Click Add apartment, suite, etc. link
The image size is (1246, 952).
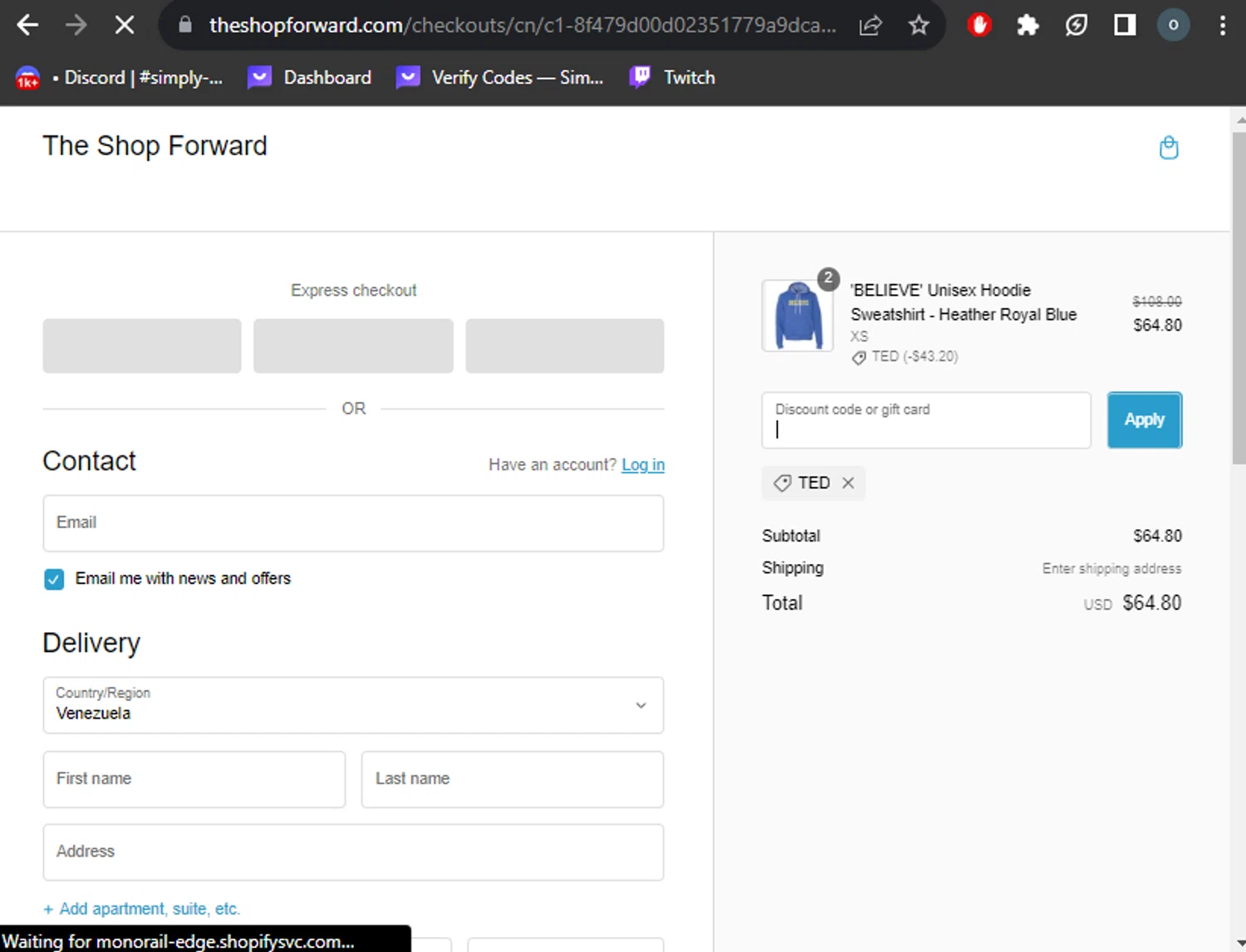(x=142, y=909)
